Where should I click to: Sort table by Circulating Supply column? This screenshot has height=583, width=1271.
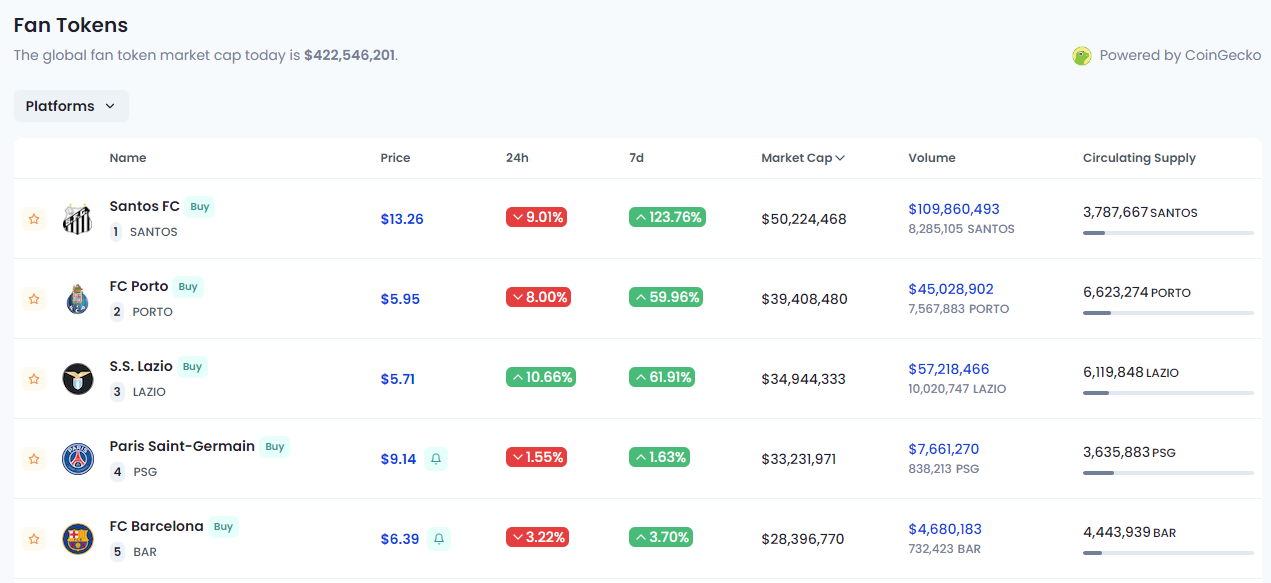point(1139,158)
